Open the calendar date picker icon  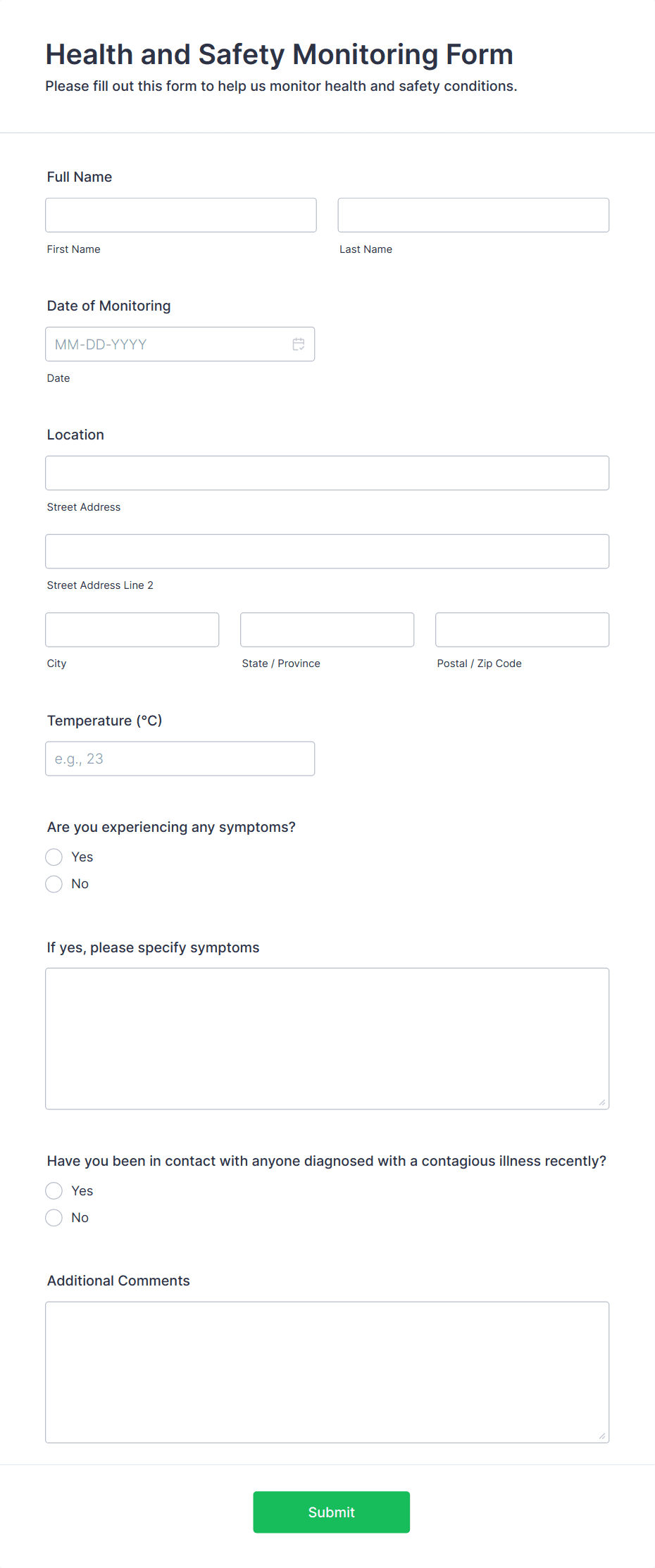299,344
